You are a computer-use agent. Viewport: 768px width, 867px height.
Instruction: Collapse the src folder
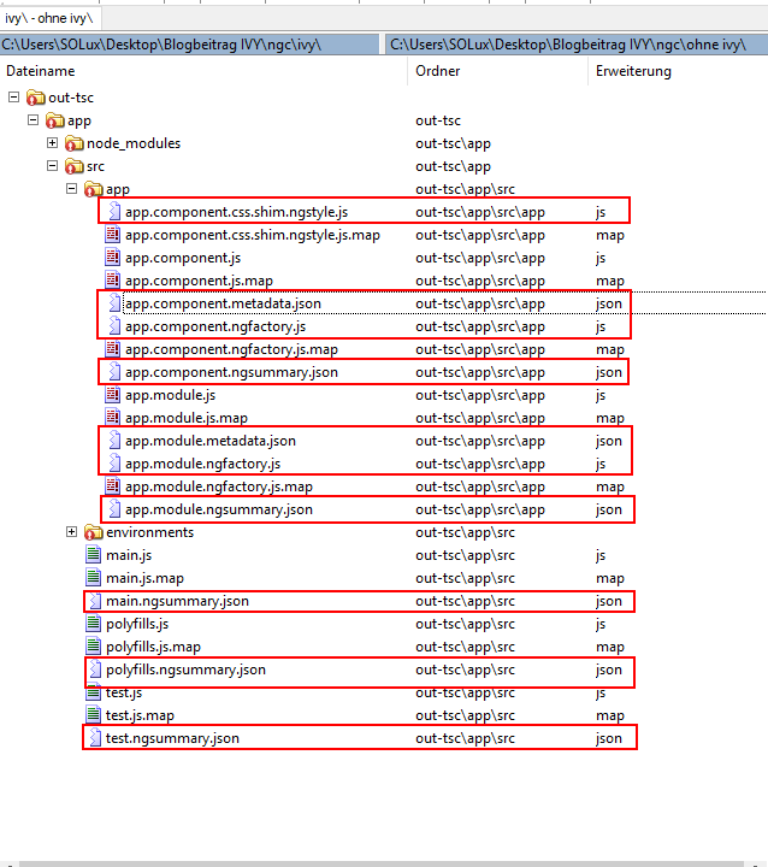click(53, 166)
